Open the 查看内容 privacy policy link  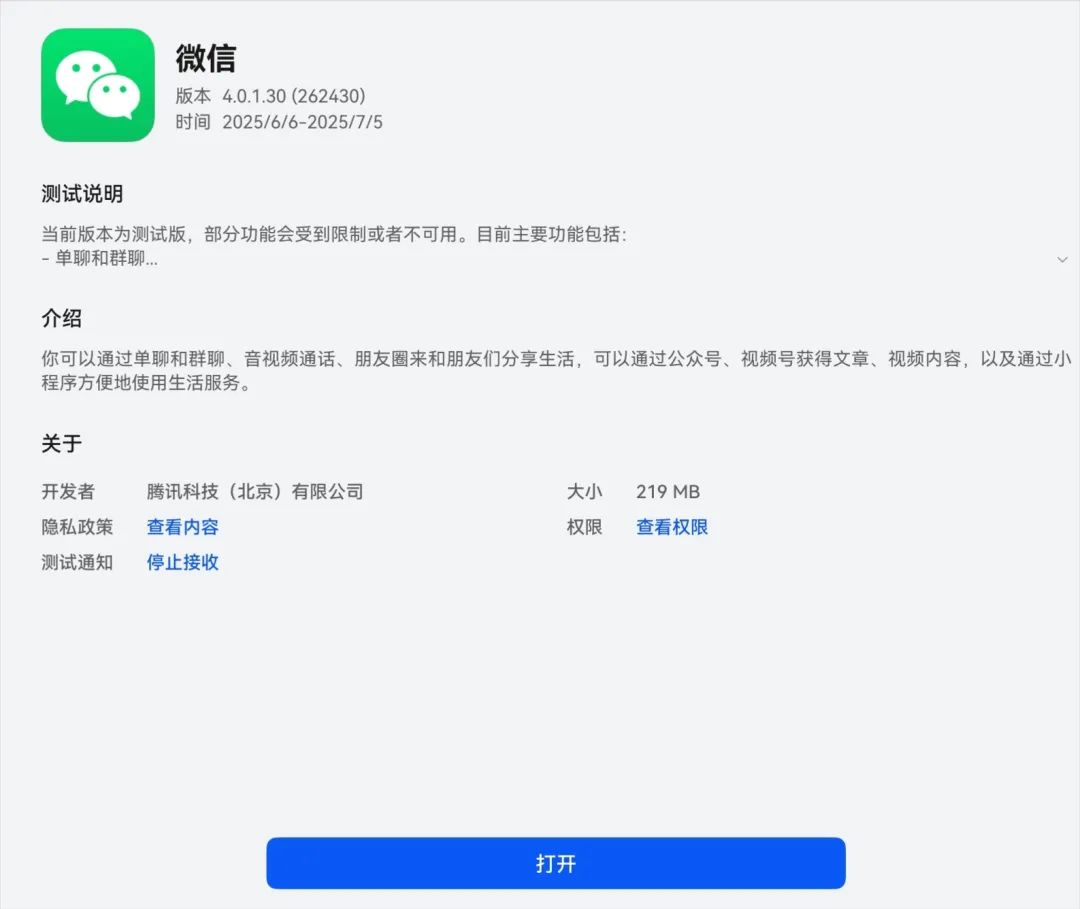coord(183,527)
